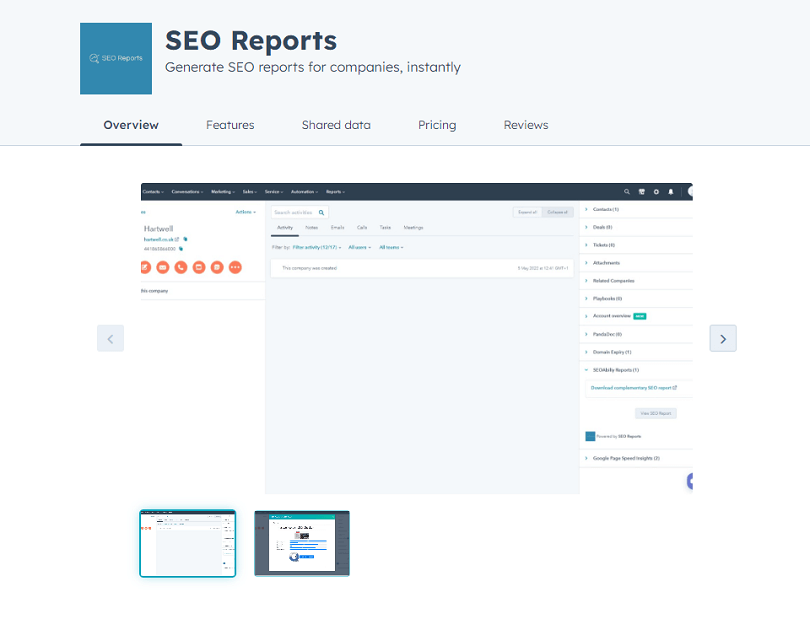View the Reviews tab

526,125
